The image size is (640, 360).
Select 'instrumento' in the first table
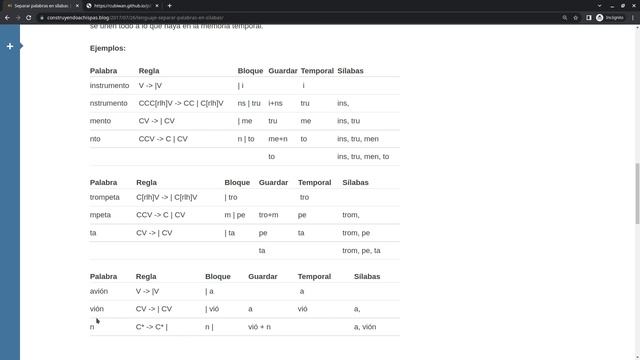[109, 85]
